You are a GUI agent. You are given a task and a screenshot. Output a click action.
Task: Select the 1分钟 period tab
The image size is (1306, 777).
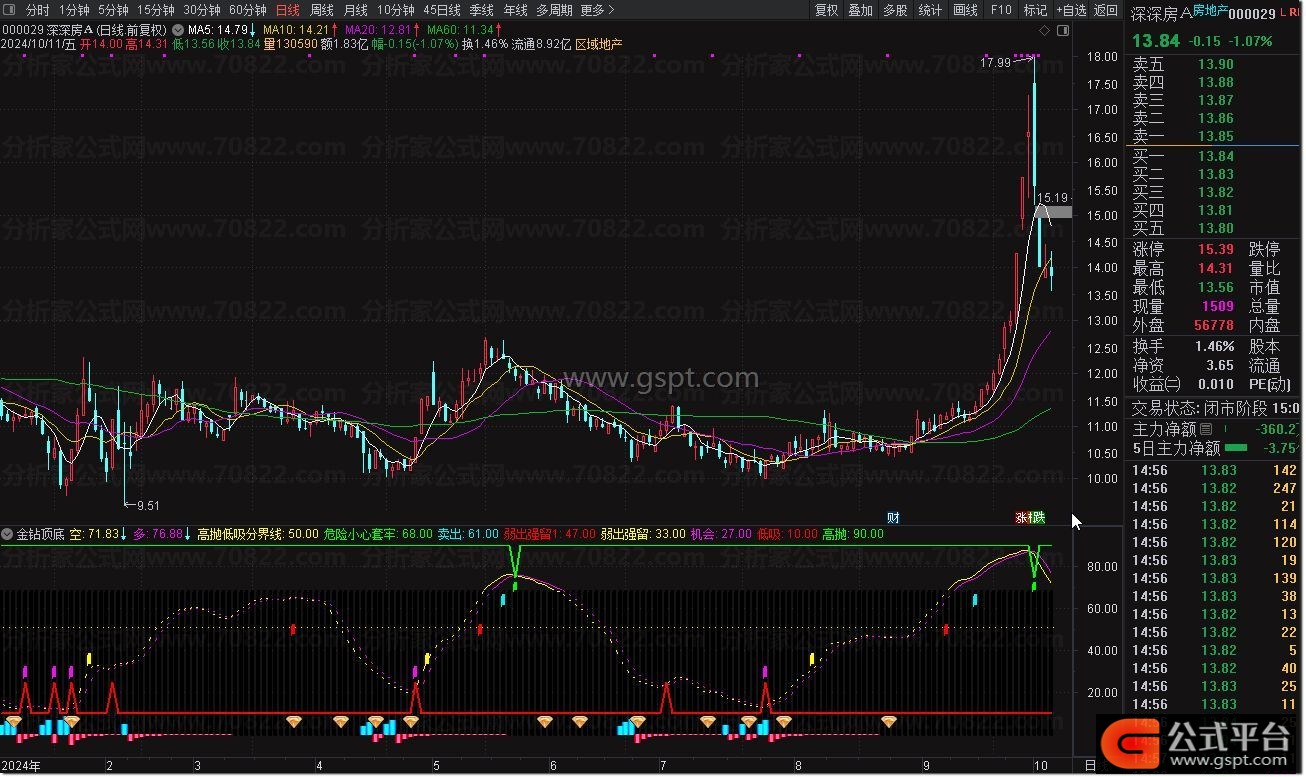tap(75, 10)
